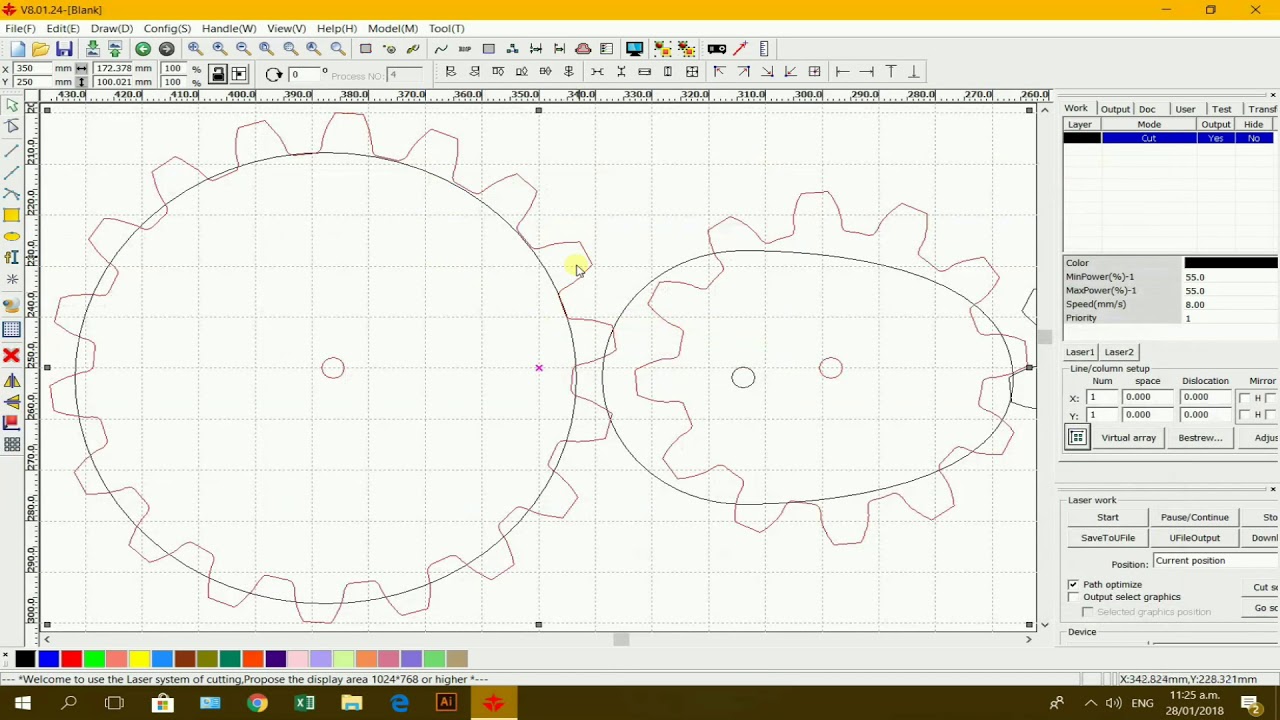Click the red X Delete icon

coord(12,355)
